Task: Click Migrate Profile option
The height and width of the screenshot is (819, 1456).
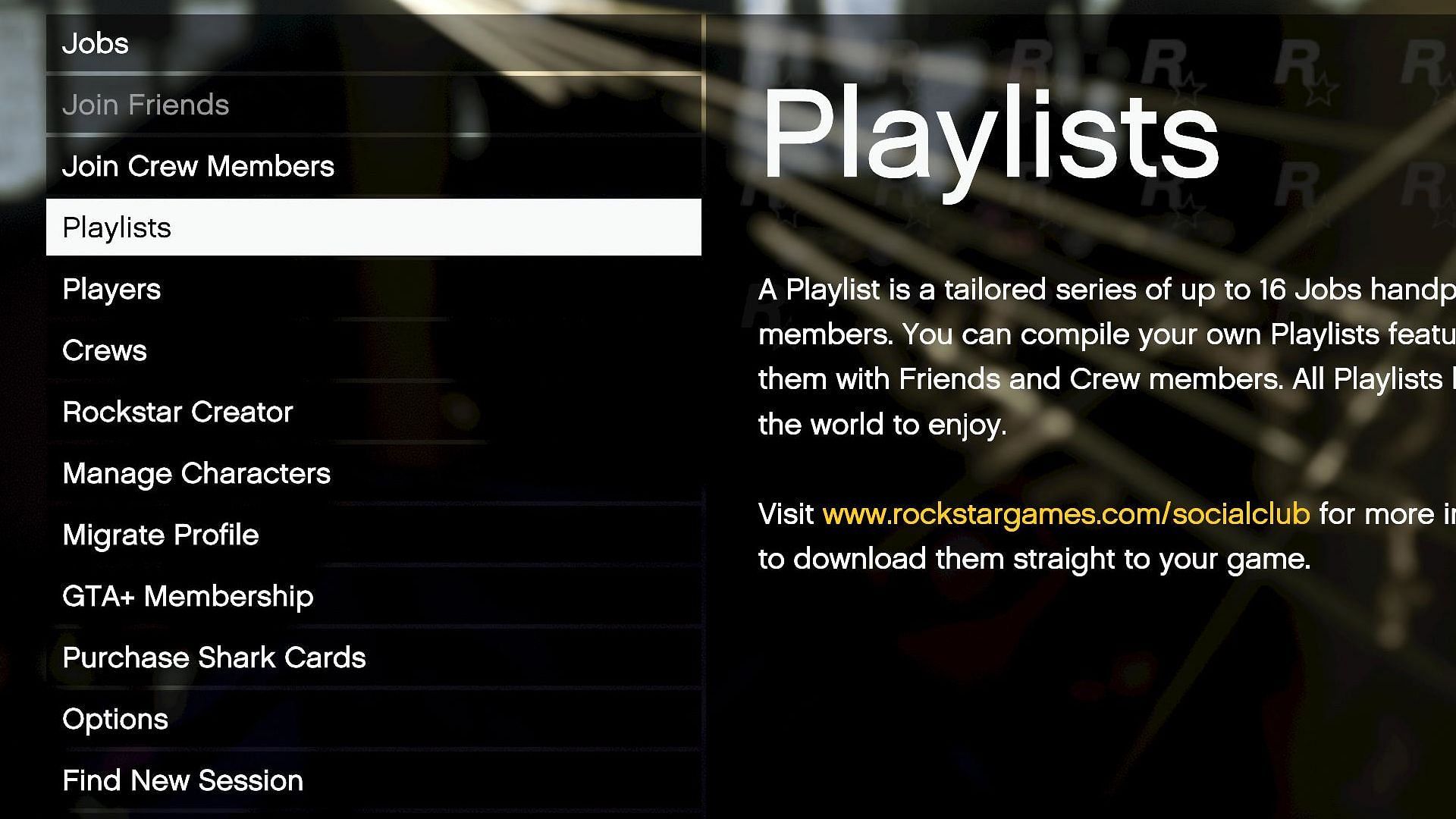Action: tap(160, 534)
